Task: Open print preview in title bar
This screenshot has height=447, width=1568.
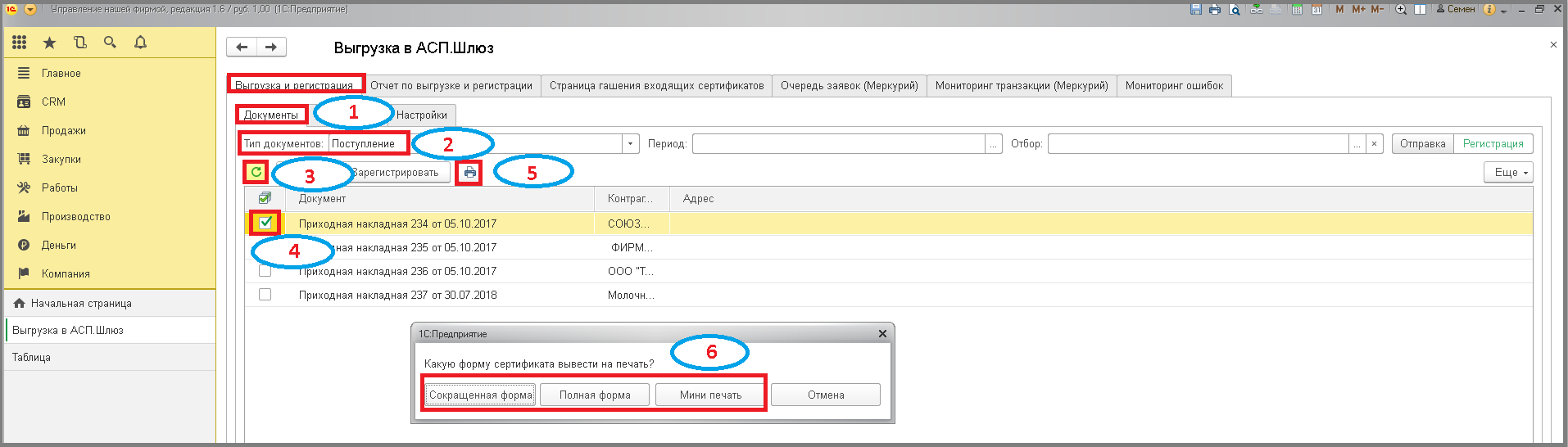Action: [x=1235, y=9]
